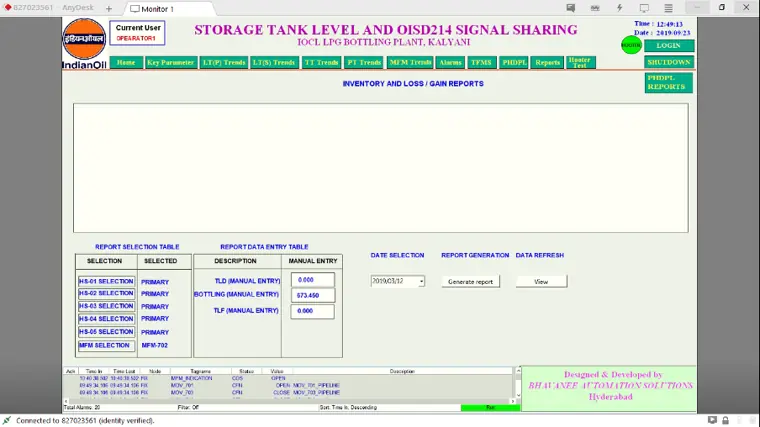Toggle HS-03 SELECTION
This screenshot has width=760, height=427.
[106, 306]
